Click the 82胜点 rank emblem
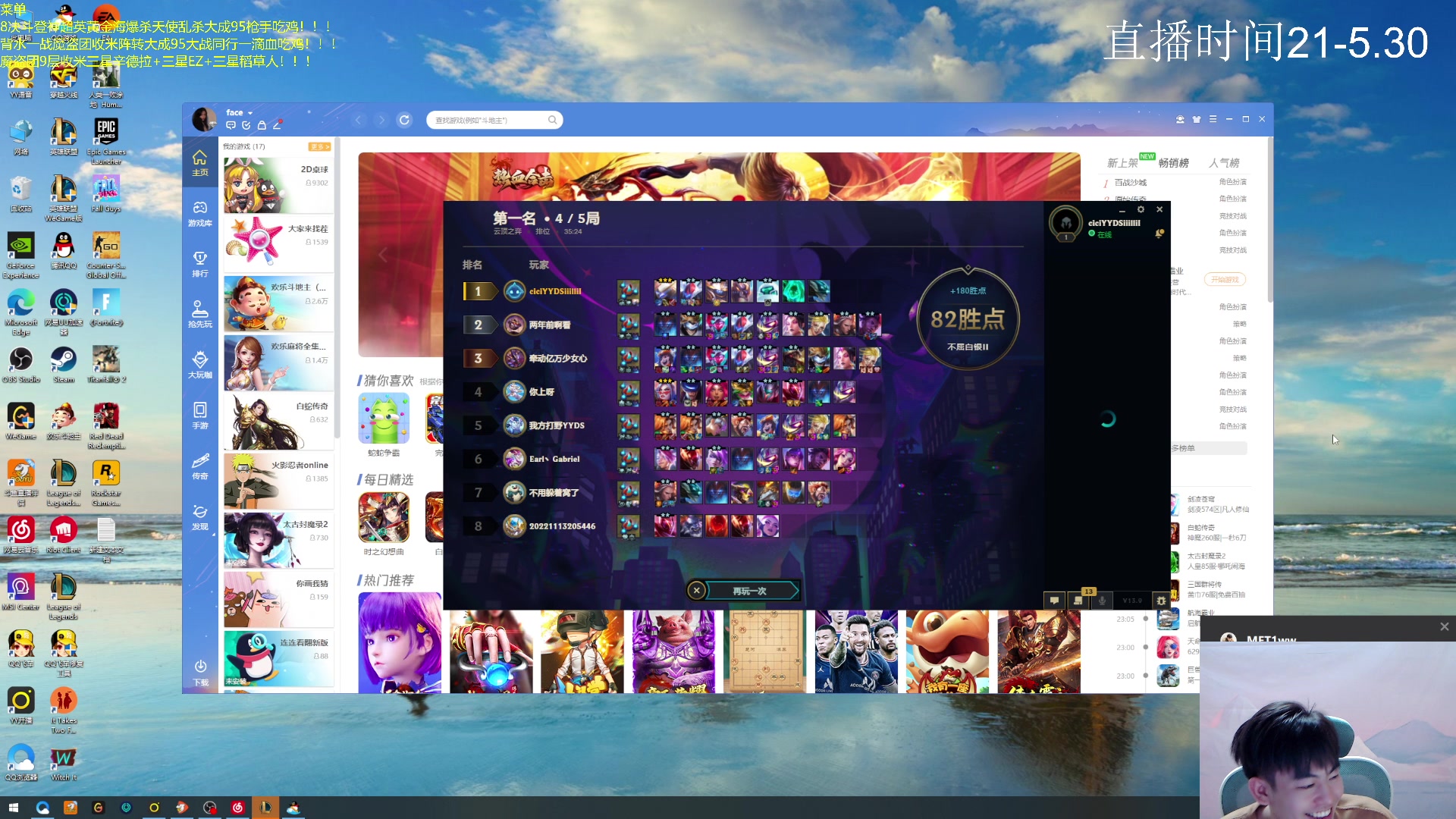 point(968,318)
